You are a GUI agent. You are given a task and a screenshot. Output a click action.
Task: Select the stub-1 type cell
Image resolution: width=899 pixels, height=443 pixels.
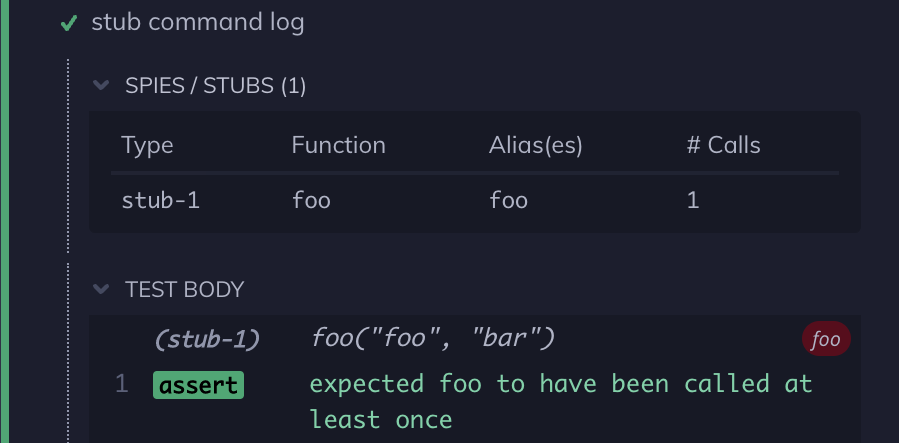point(160,200)
